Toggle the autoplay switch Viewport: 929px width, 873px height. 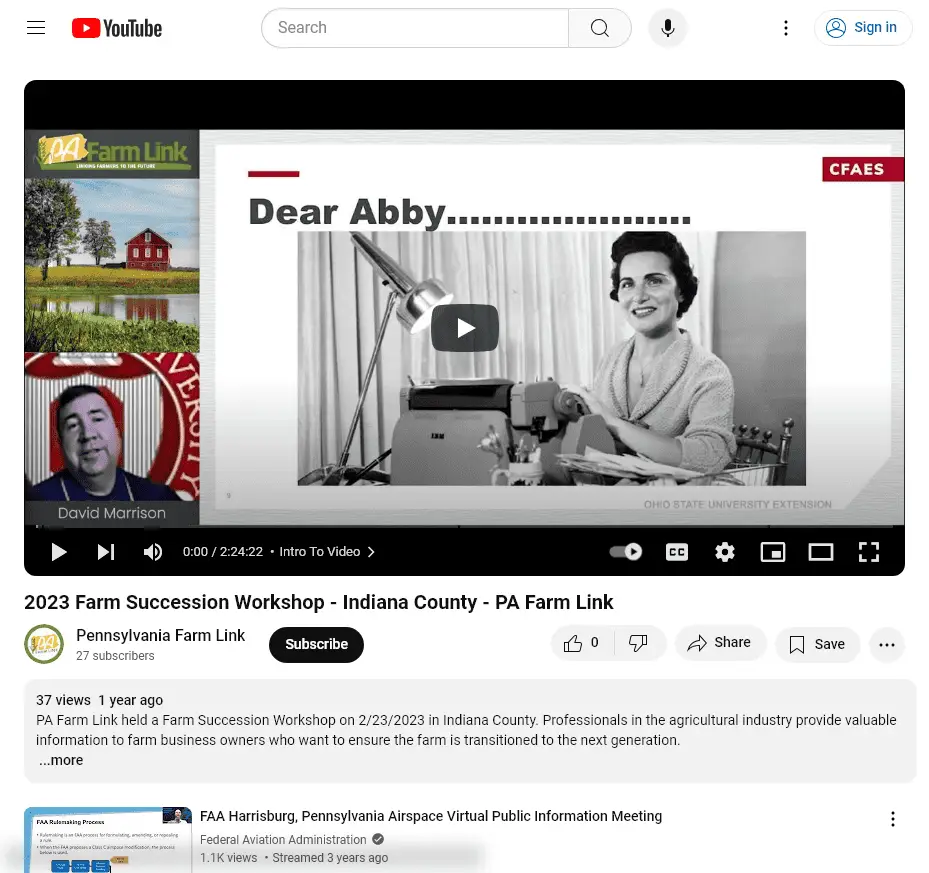pyautogui.click(x=626, y=552)
